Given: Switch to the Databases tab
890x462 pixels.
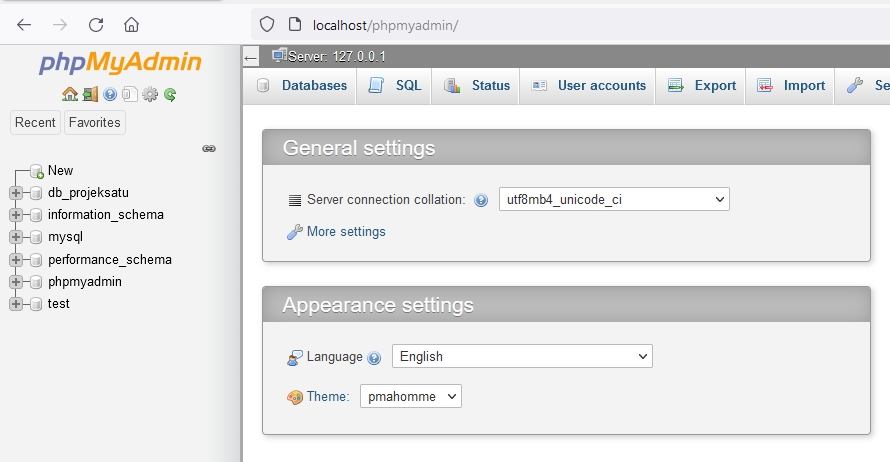Looking at the screenshot, I should point(301,86).
